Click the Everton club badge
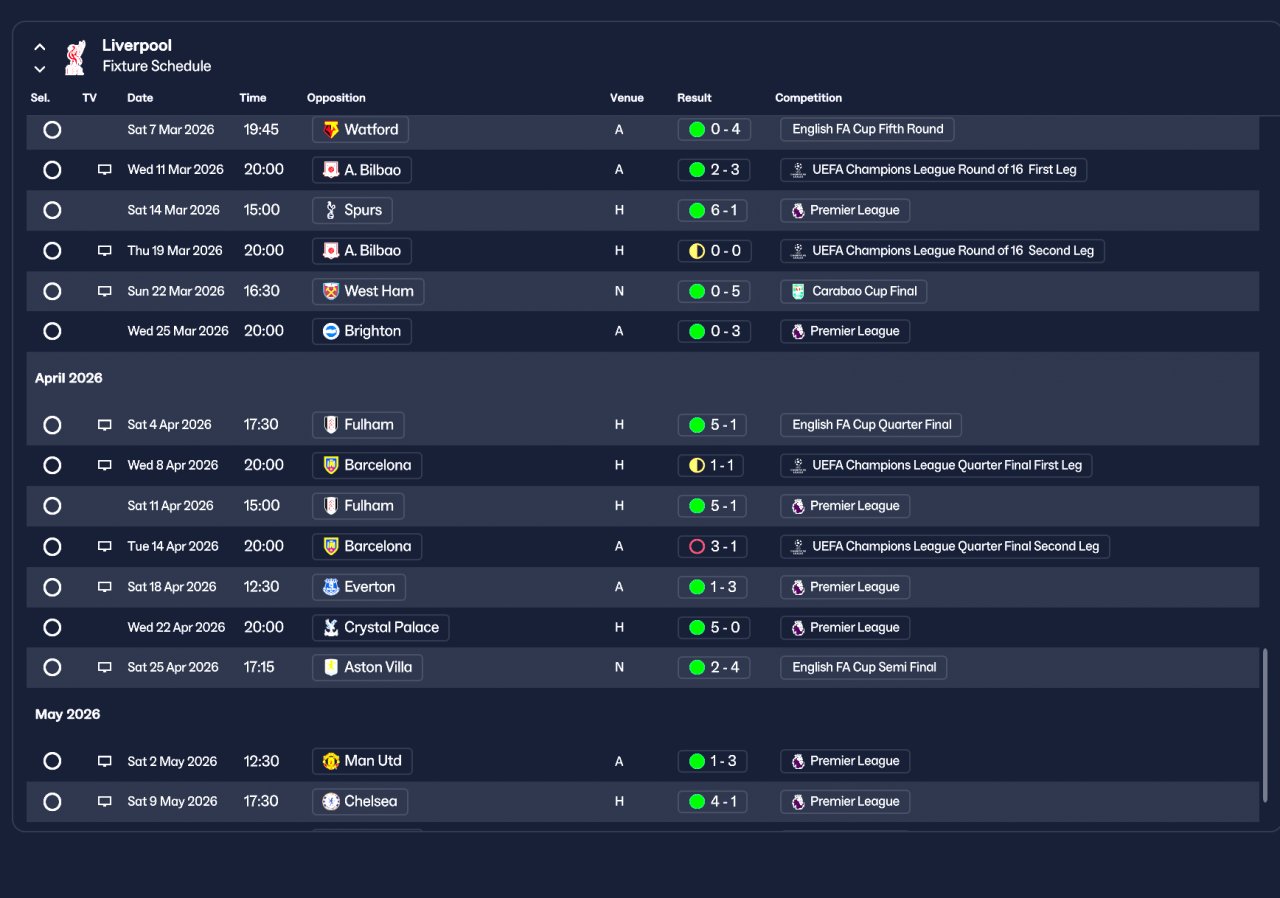This screenshot has width=1280, height=898. click(331, 587)
